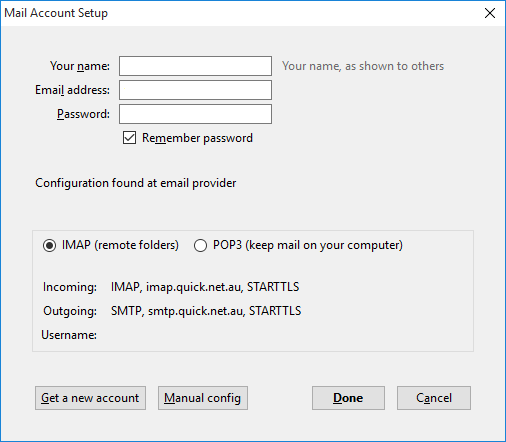
Task: Close the Mail Account Setup dialog
Action: pos(490,13)
